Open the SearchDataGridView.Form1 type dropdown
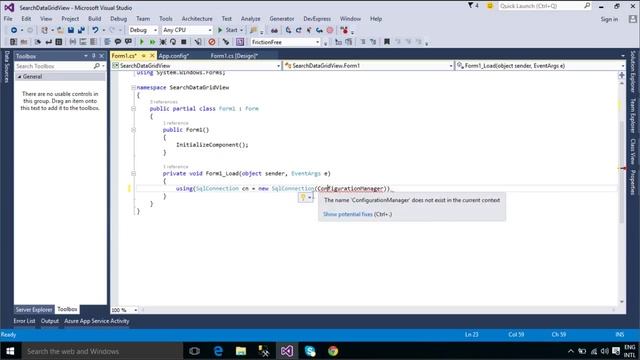 (x=369, y=66)
